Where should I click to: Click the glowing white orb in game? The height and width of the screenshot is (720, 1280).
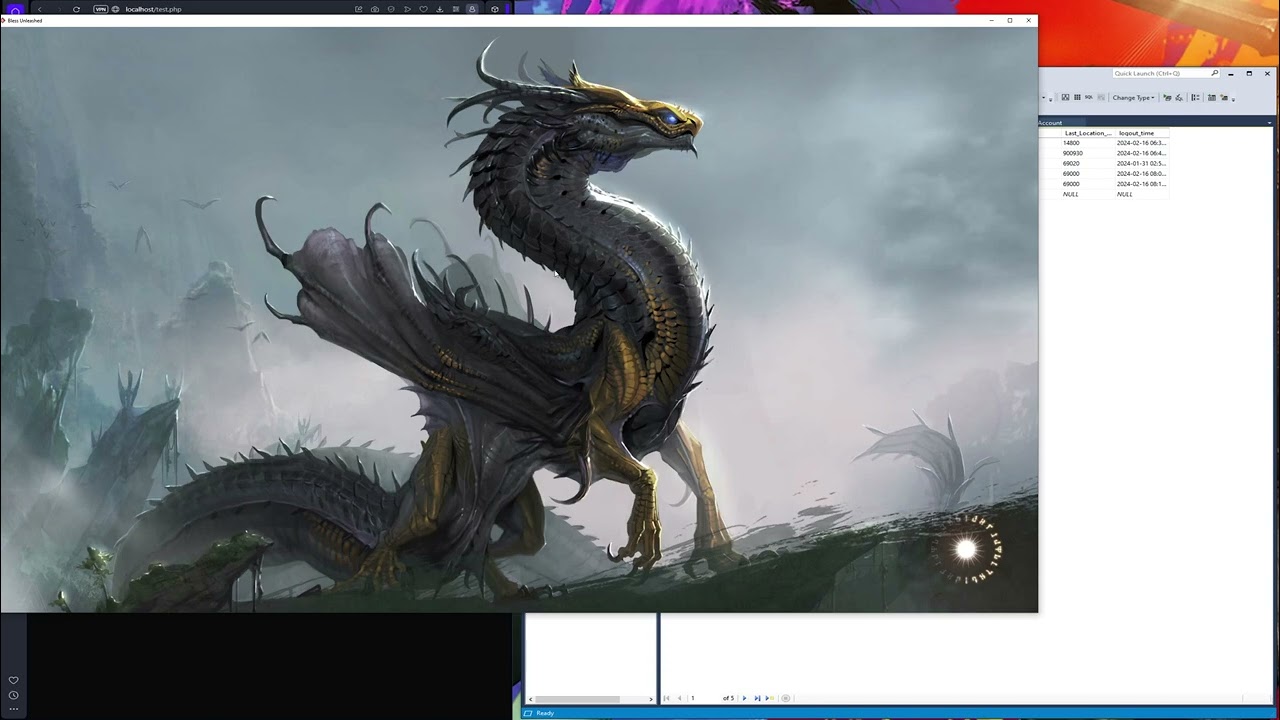click(966, 549)
